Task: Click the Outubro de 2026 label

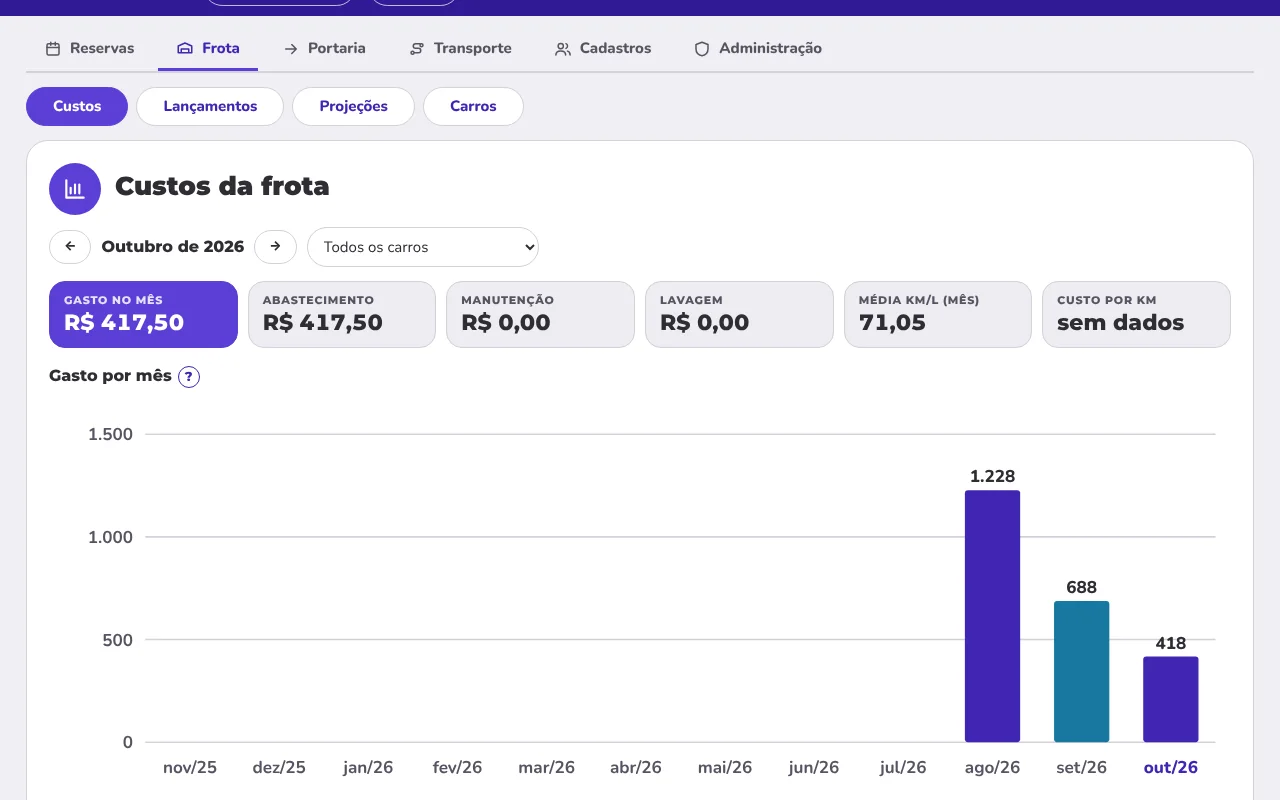Action: (173, 247)
